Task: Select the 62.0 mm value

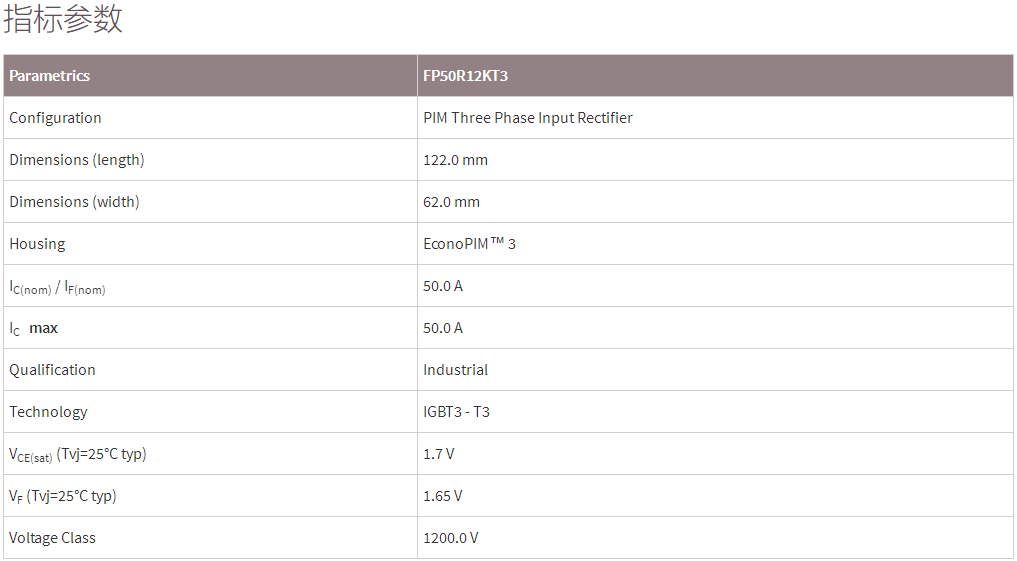Action: pyautogui.click(x=452, y=202)
